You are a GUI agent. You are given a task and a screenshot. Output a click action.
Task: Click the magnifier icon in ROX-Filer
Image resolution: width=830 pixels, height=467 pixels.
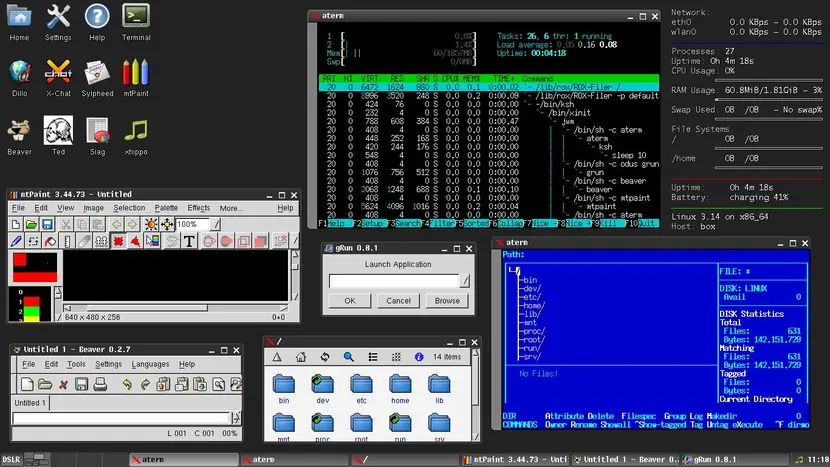point(348,357)
